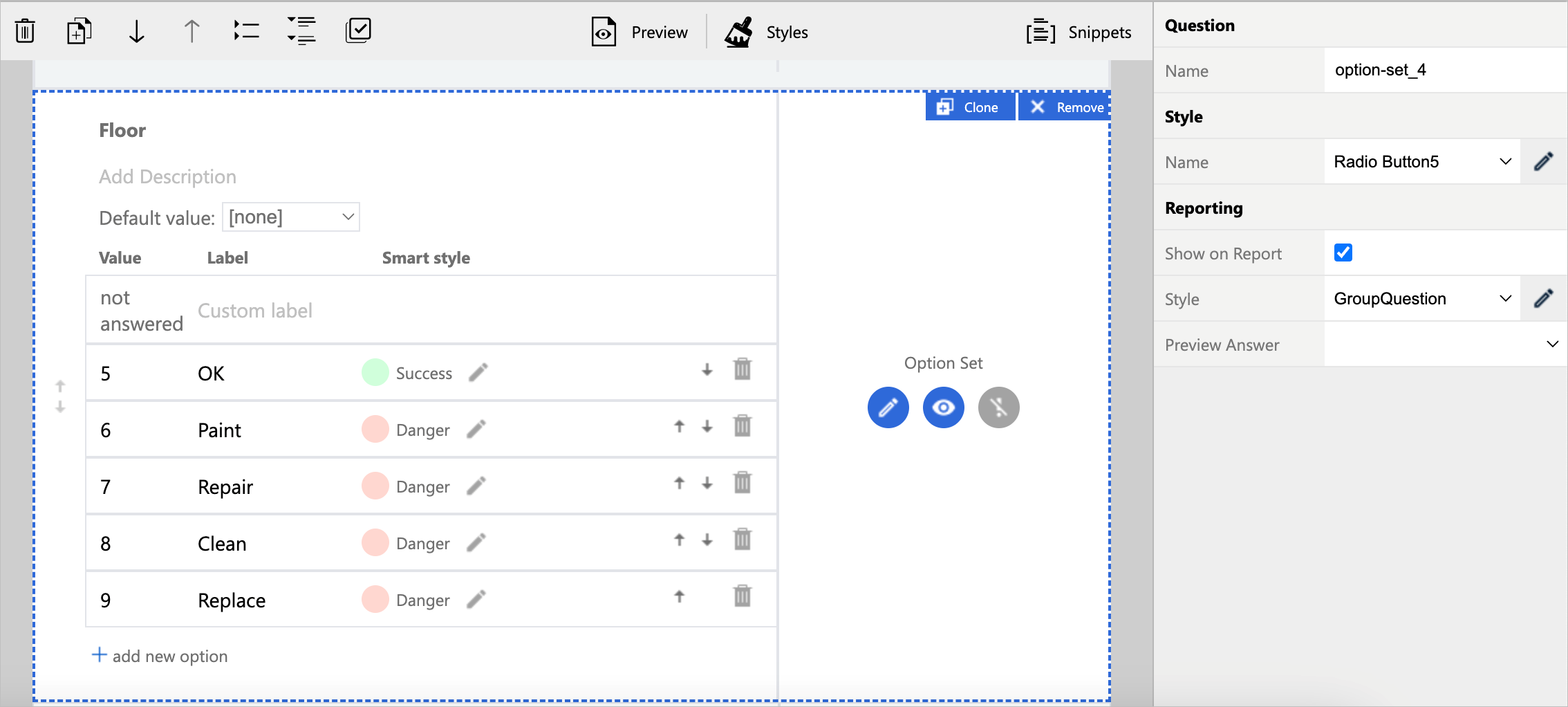Edit smart style pencil for Clean row

pos(476,543)
